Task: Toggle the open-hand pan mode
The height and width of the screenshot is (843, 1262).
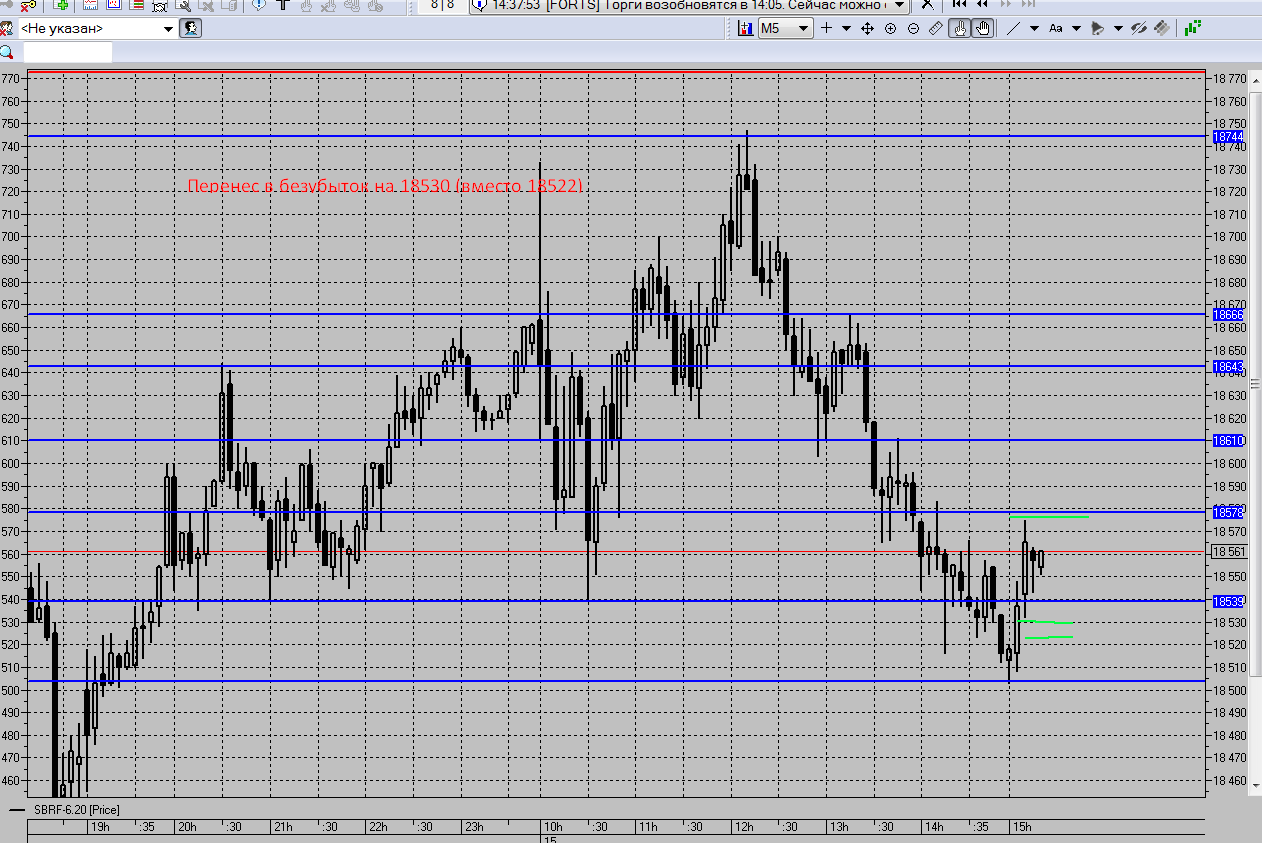Action: 982,28
